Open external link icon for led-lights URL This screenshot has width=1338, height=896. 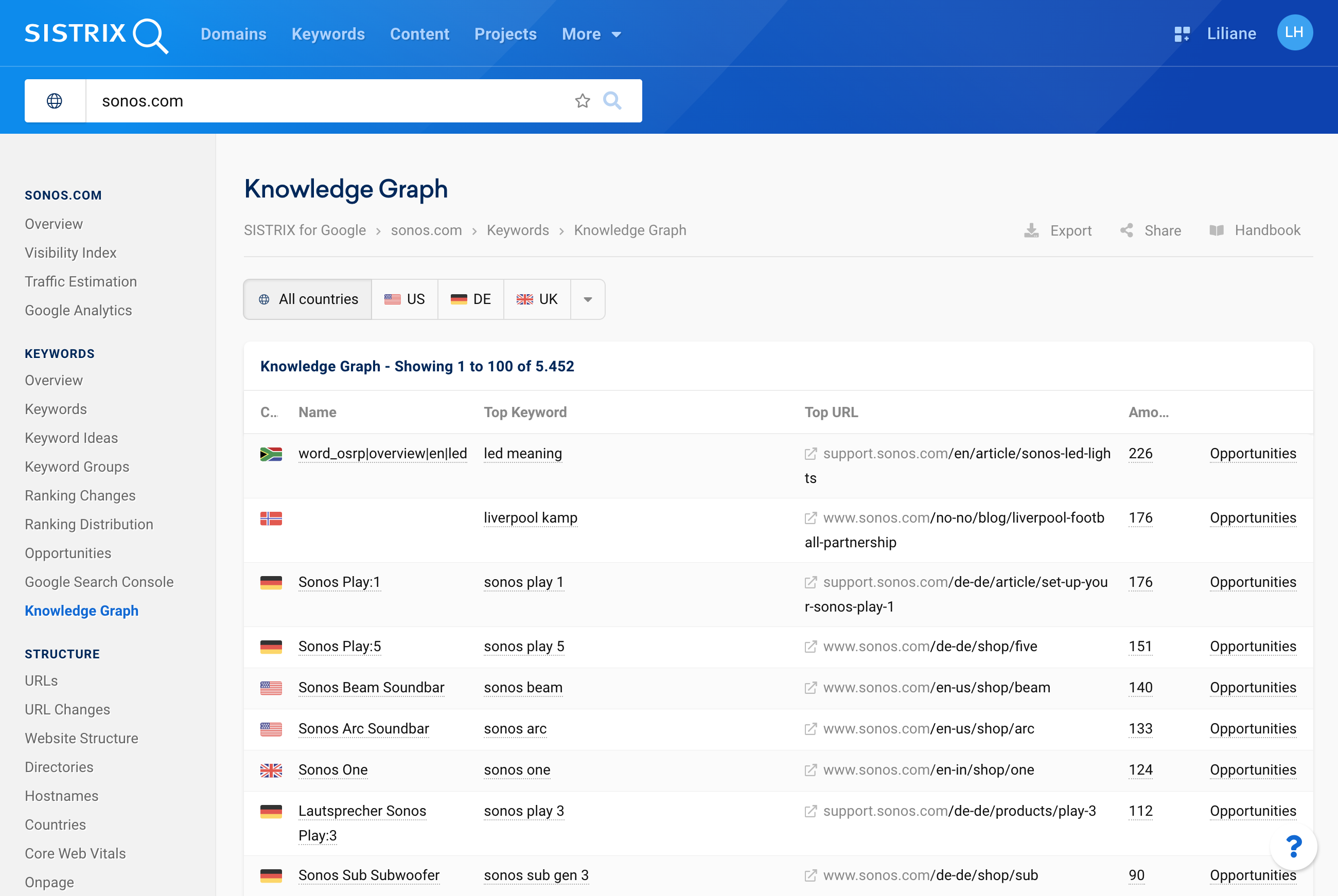pos(811,454)
